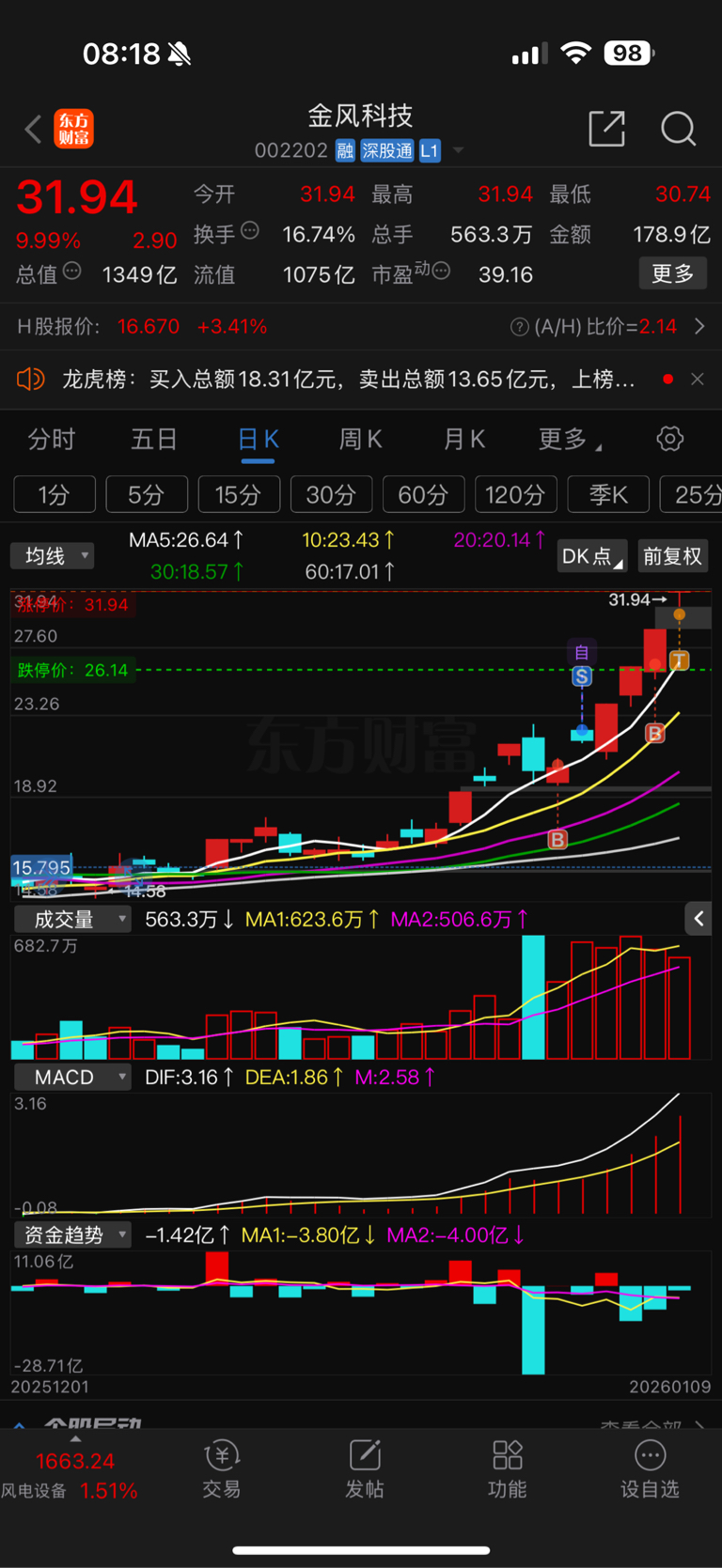Tap the 深股通 badge

[387, 150]
